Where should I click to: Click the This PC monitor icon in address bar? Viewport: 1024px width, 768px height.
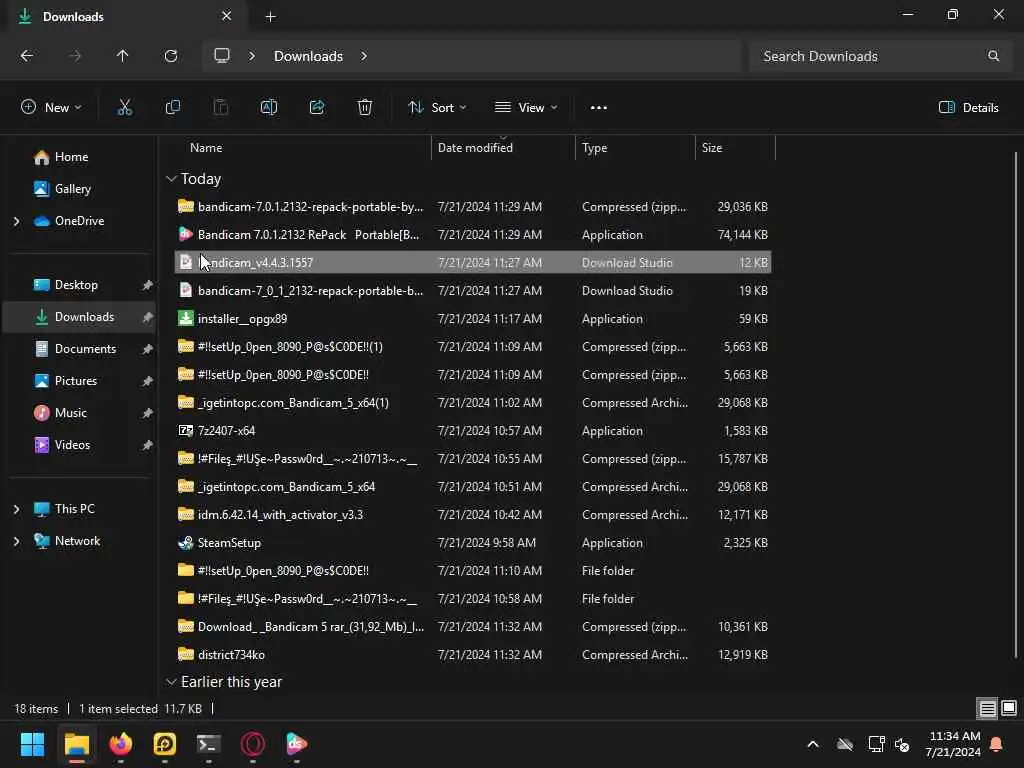click(222, 56)
